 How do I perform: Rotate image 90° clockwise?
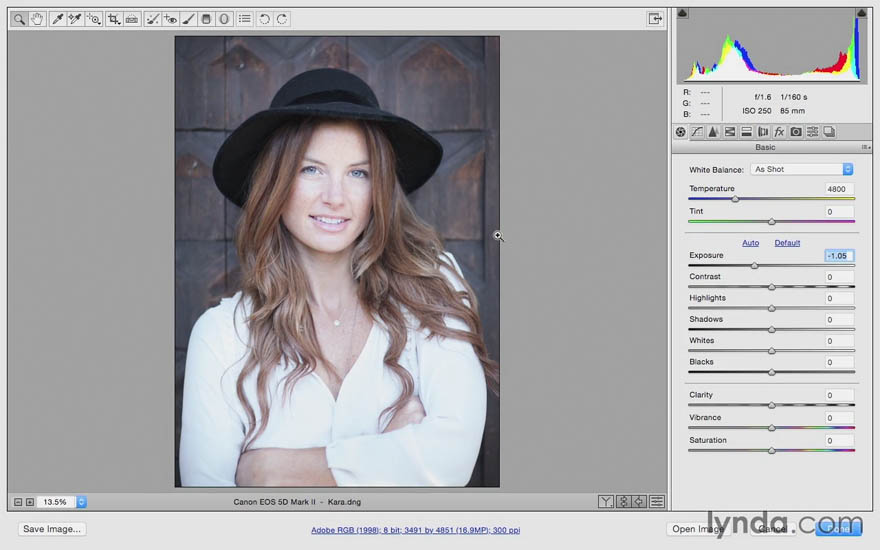pos(282,20)
